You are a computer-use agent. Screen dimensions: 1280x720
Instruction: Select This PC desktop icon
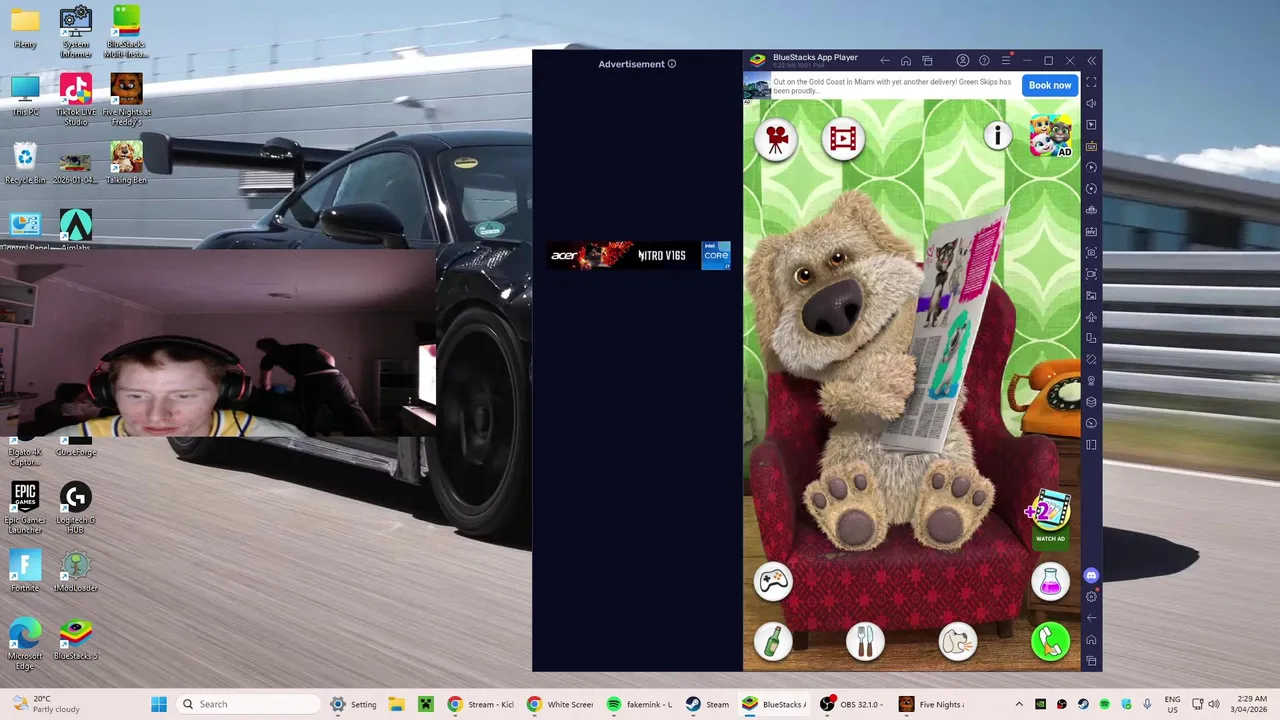[25, 96]
